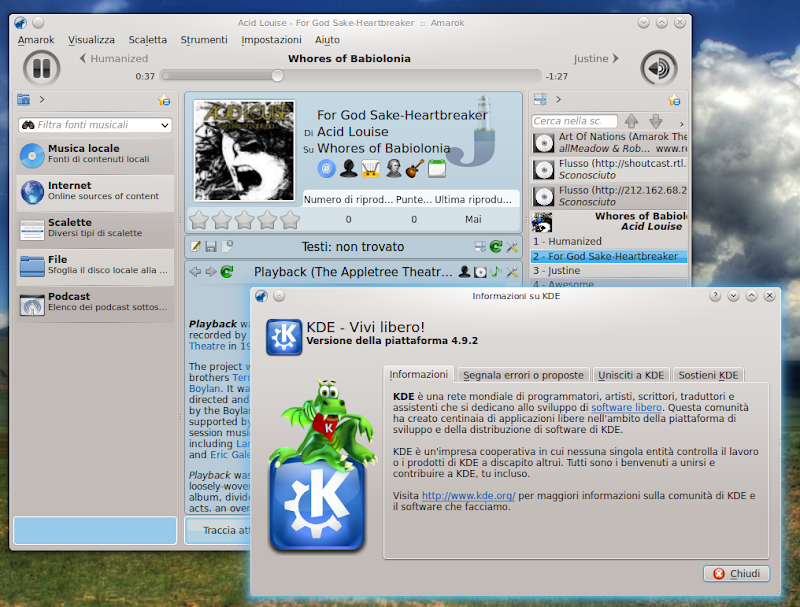The image size is (800, 607).
Task: Reload the Wikipedia Playback page
Action: coord(227,272)
